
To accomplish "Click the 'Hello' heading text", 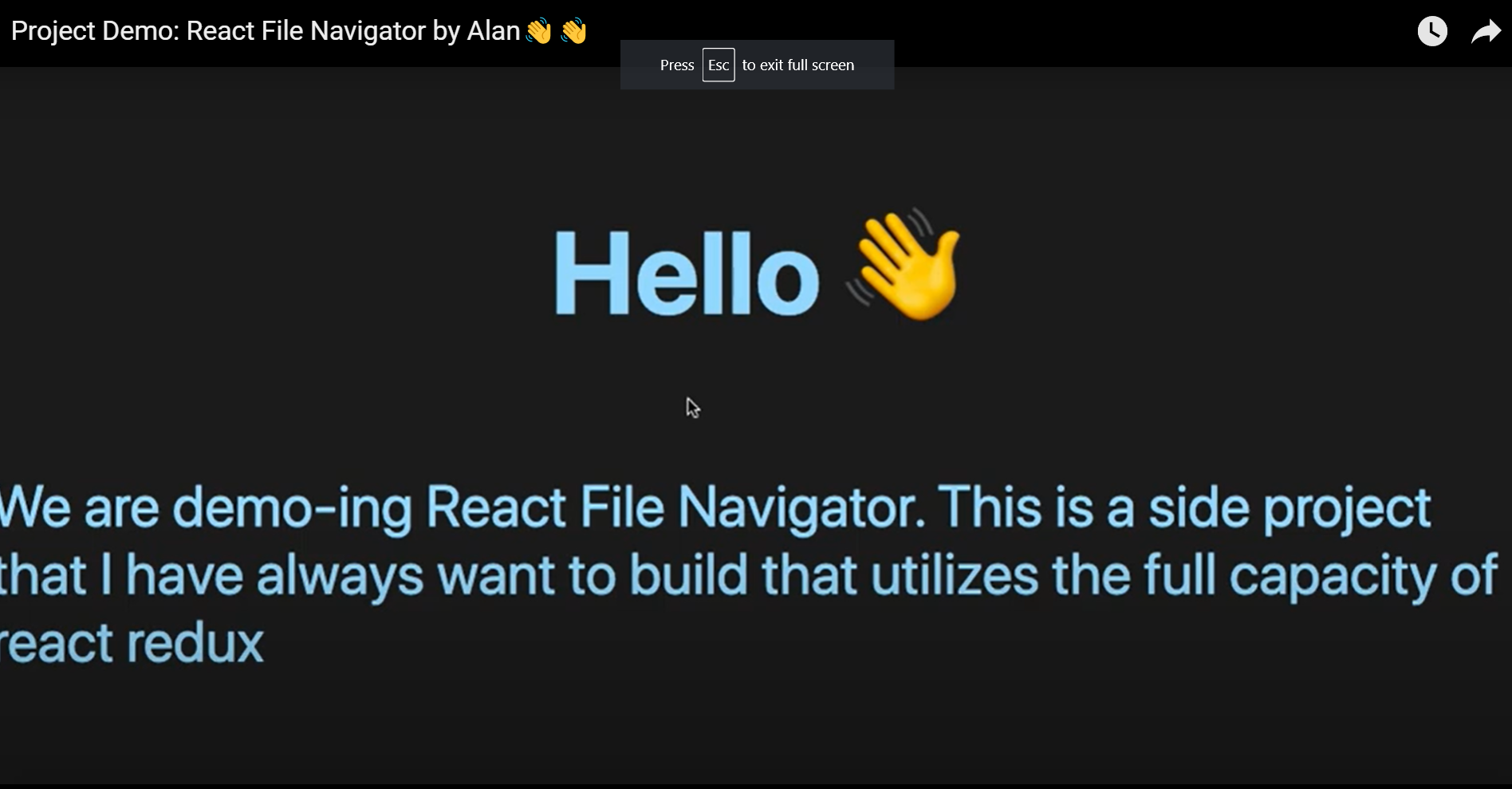I will [687, 273].
